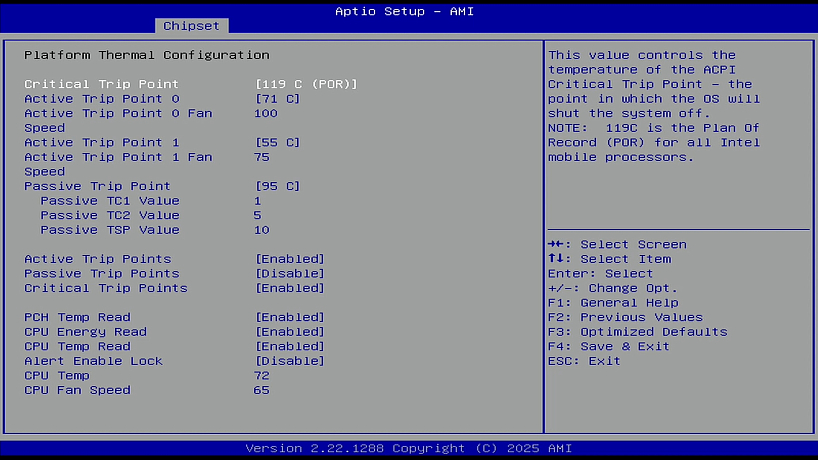Screen dimensions: 818x460
Task: Select the Chipset tab
Action: [x=191, y=25]
